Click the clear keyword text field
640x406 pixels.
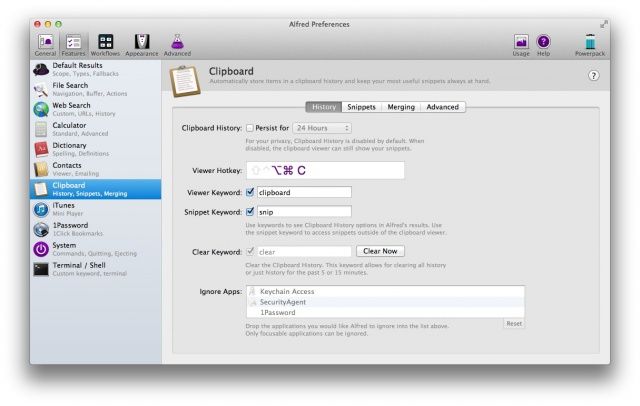pyautogui.click(x=304, y=252)
